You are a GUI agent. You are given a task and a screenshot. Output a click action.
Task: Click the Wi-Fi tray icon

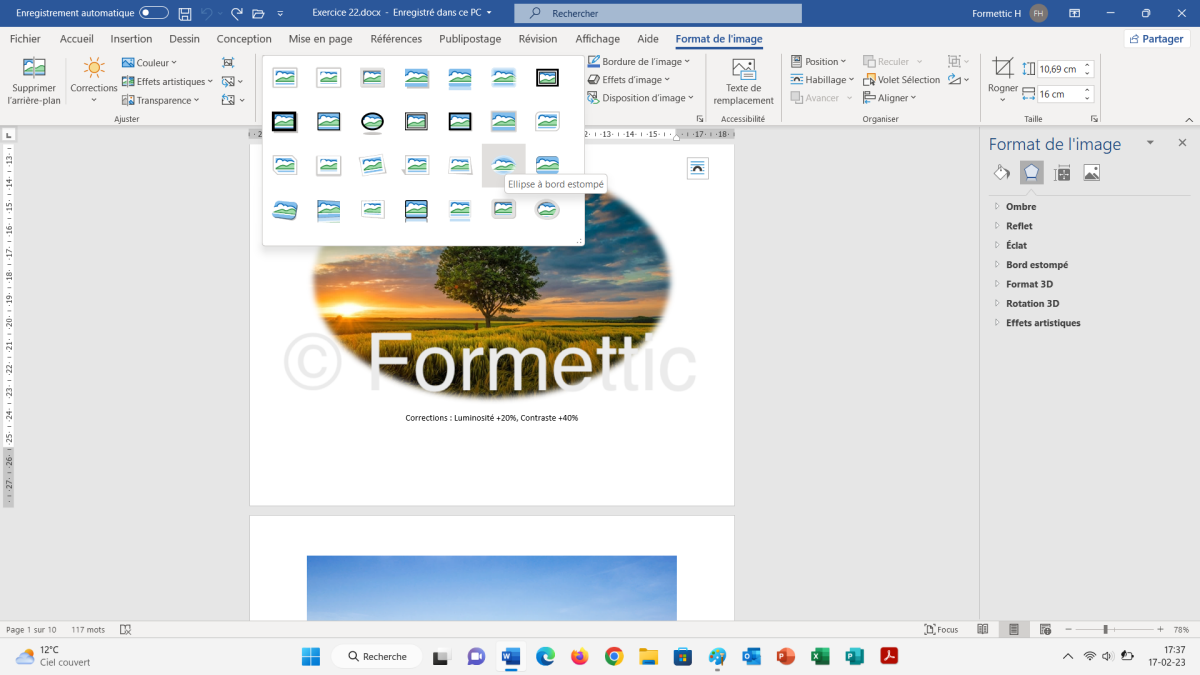(1089, 656)
